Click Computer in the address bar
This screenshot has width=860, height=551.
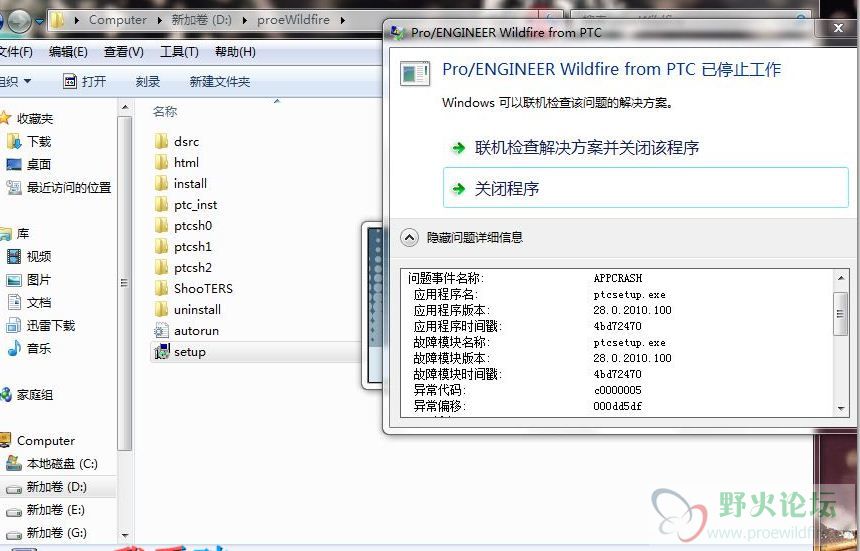[118, 20]
